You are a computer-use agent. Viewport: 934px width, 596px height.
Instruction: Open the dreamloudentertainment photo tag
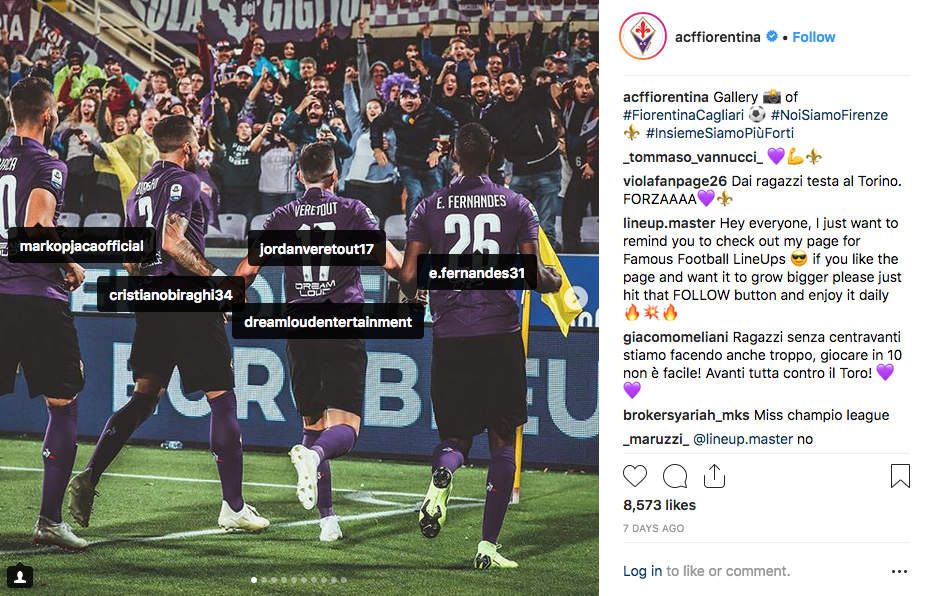pyautogui.click(x=328, y=322)
